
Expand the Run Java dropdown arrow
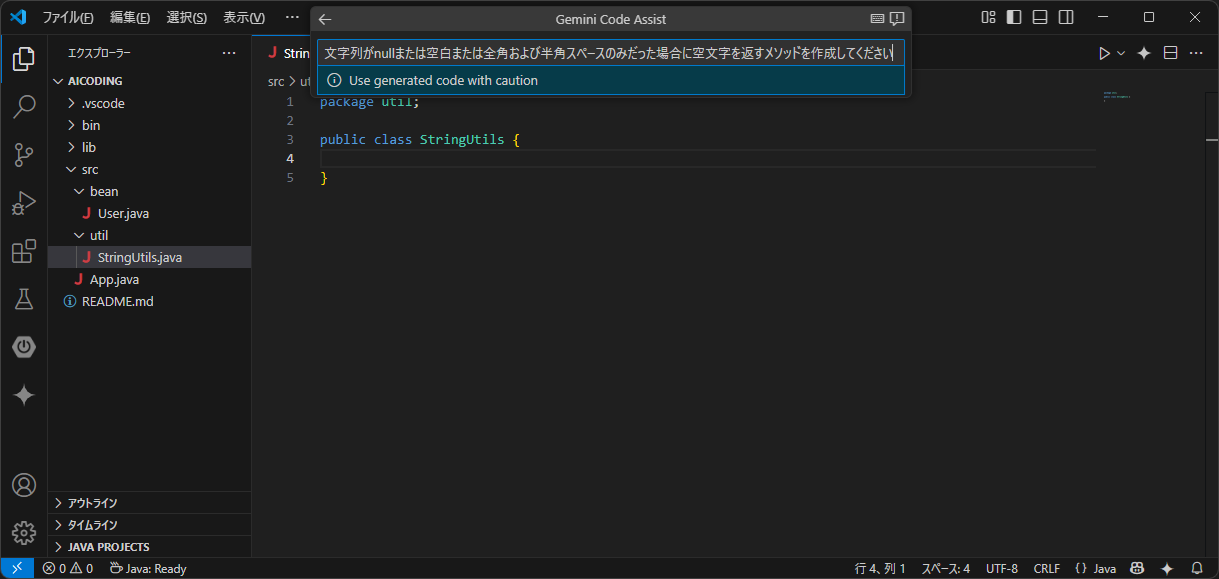[x=1122, y=53]
